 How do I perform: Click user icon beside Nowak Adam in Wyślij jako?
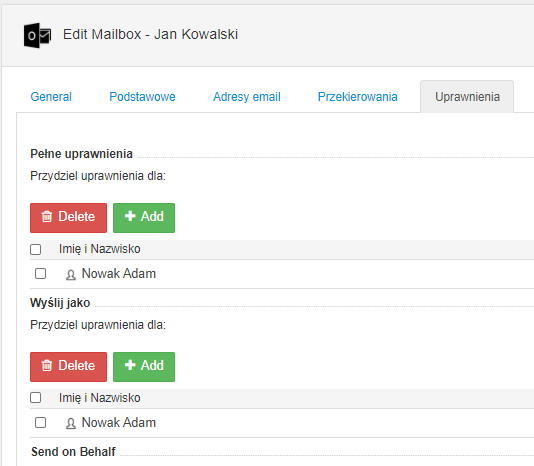71,423
